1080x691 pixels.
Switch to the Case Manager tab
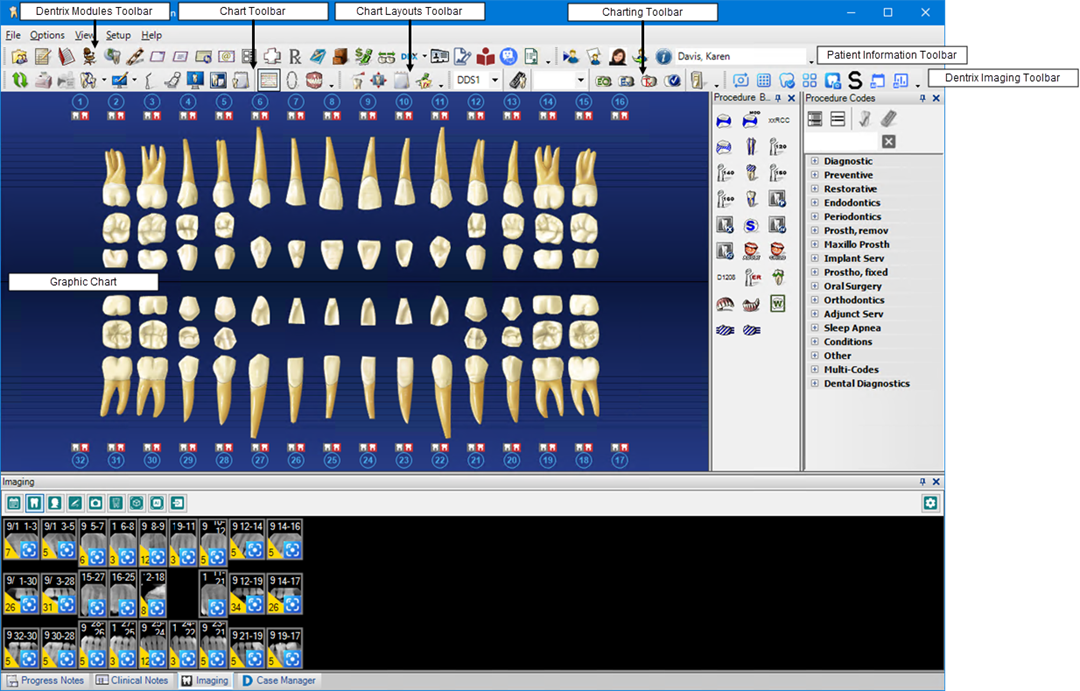[278, 681]
